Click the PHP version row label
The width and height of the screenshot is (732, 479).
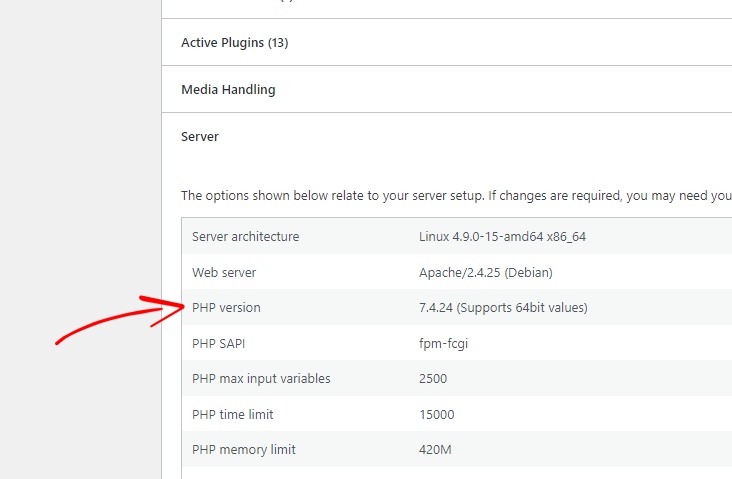coord(226,308)
